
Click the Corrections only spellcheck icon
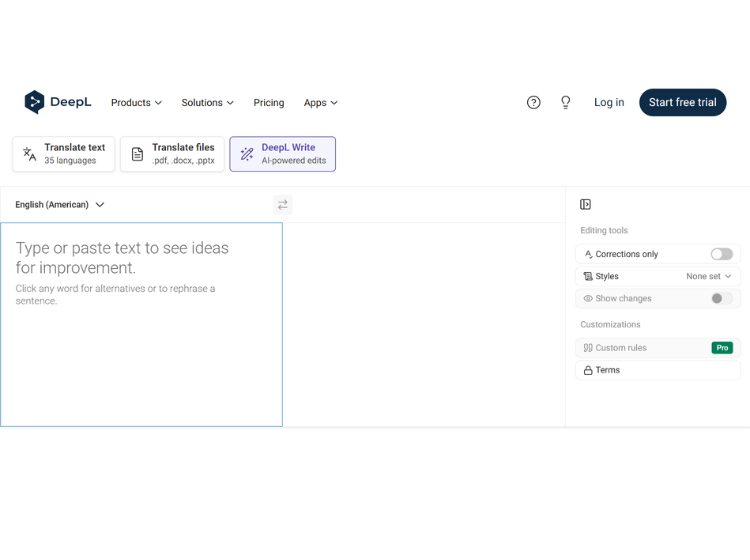(588, 254)
